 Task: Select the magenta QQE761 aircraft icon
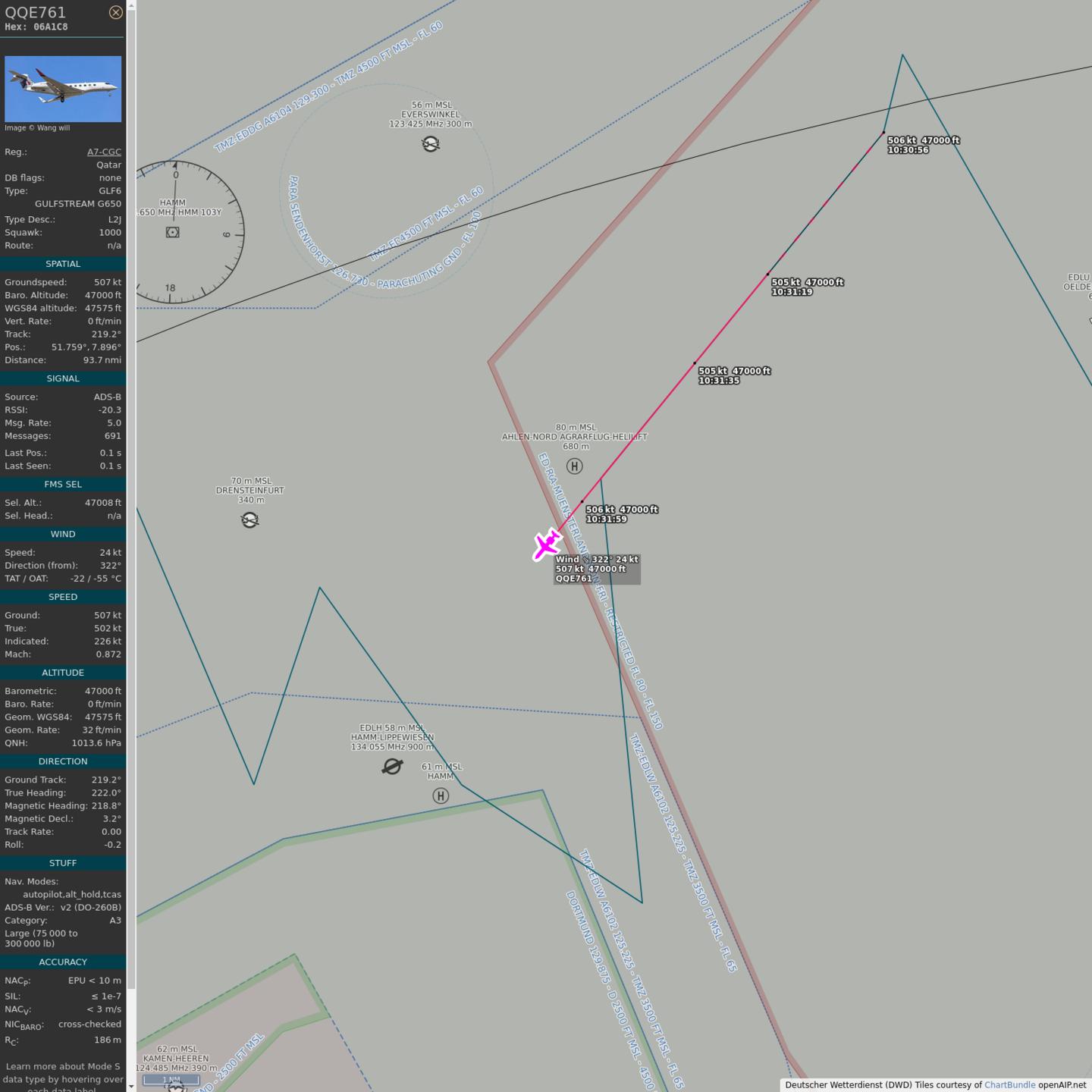(x=546, y=544)
